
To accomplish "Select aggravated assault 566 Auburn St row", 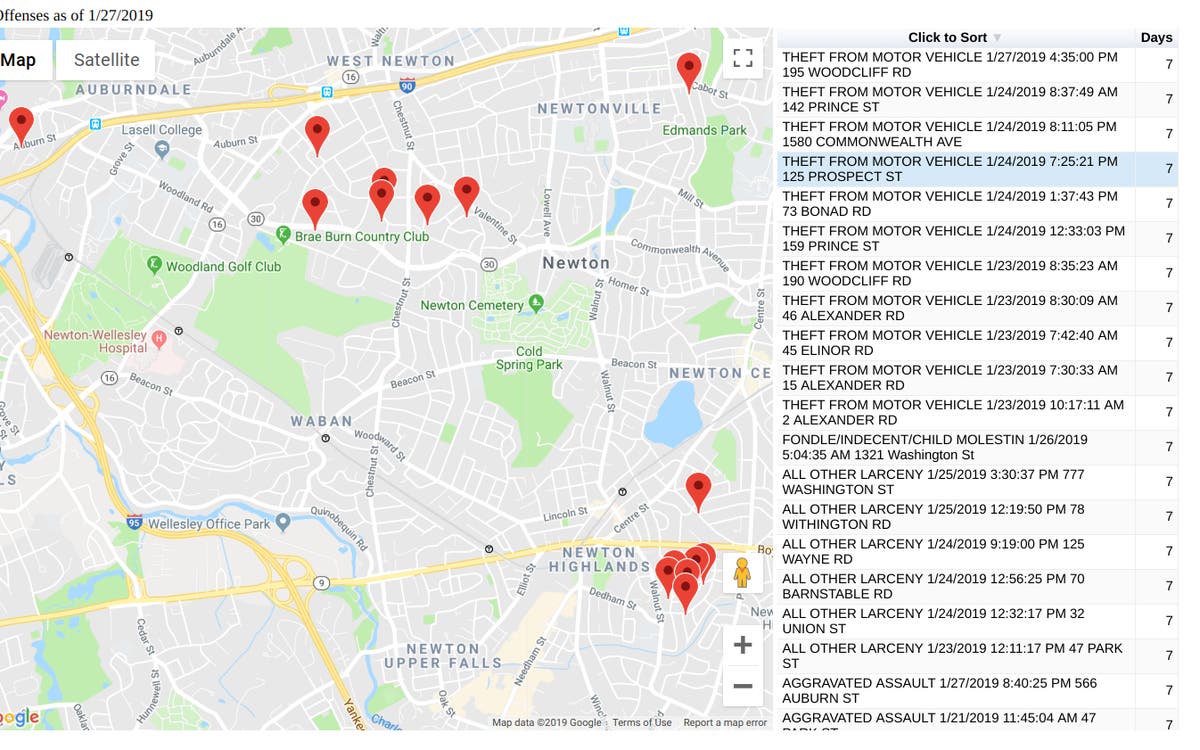I will [x=955, y=690].
